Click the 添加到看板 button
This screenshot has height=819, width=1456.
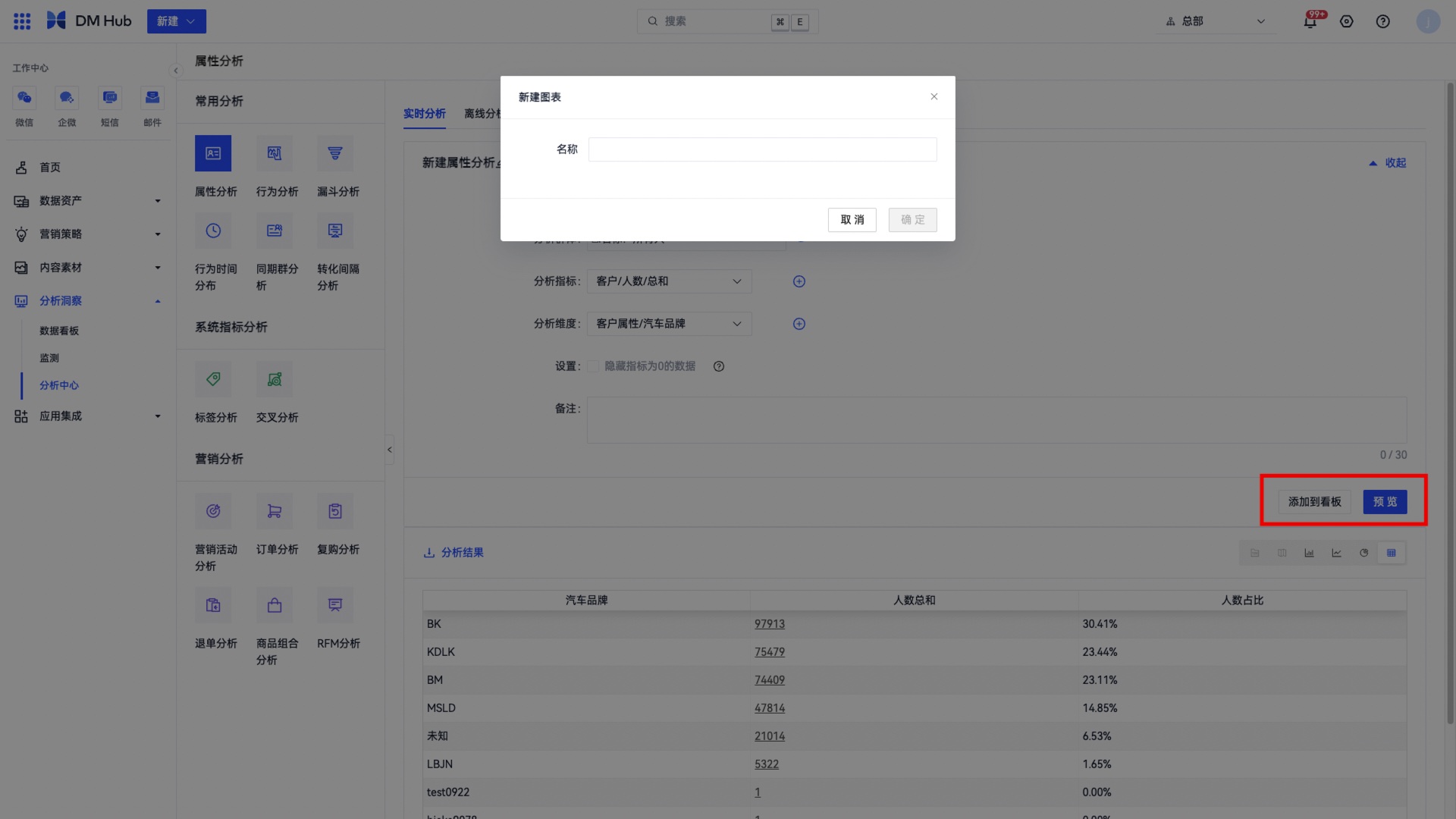1315,502
